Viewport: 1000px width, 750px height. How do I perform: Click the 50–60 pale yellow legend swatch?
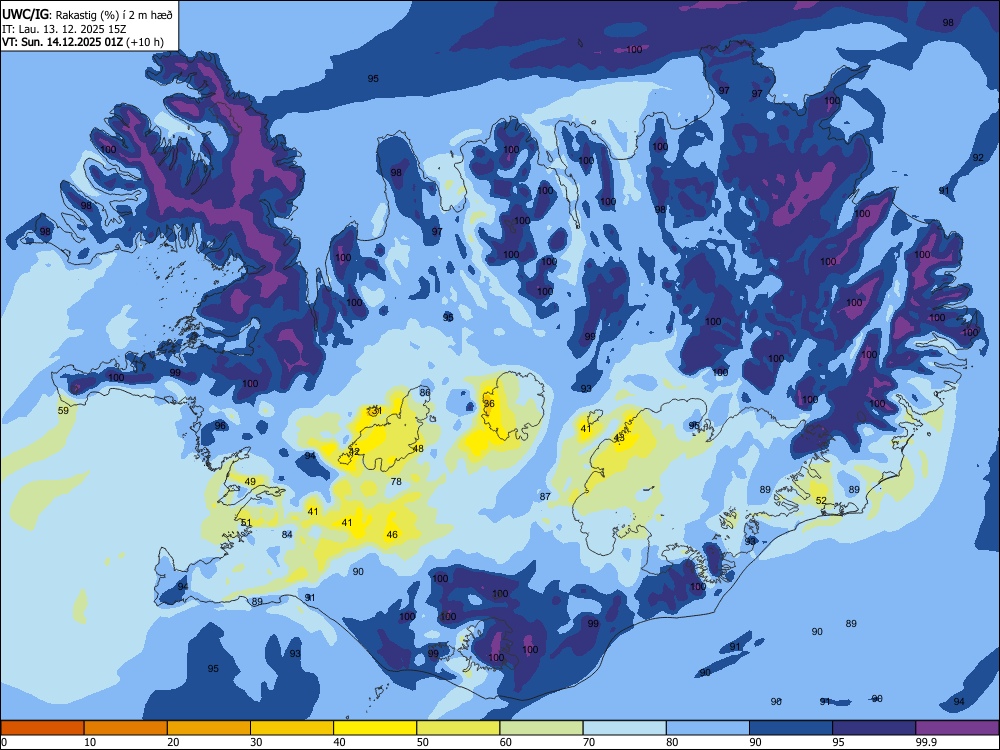[458, 728]
